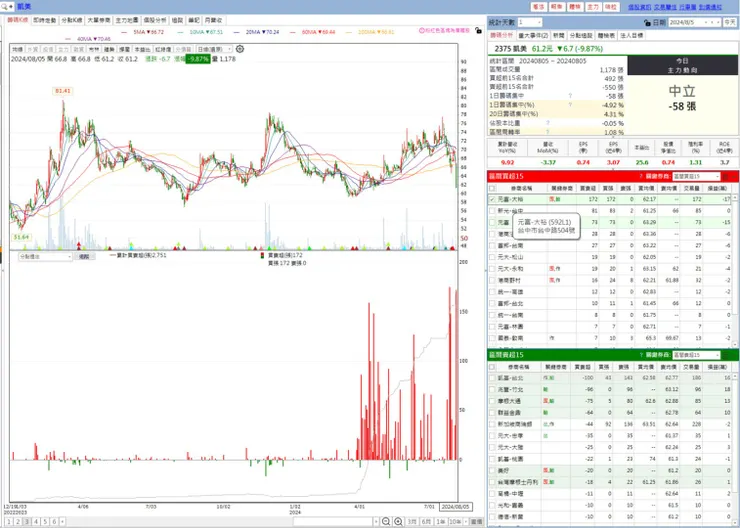740x528 pixels.
Task: Open chart settings gear beside 日線 dropdown
Action: (x=240, y=49)
